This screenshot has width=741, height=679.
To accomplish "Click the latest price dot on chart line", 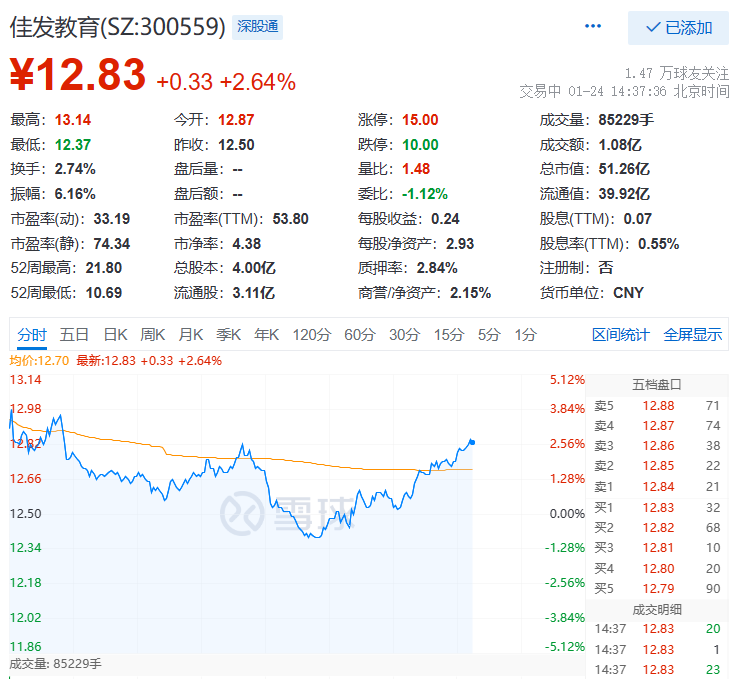I will point(472,442).
